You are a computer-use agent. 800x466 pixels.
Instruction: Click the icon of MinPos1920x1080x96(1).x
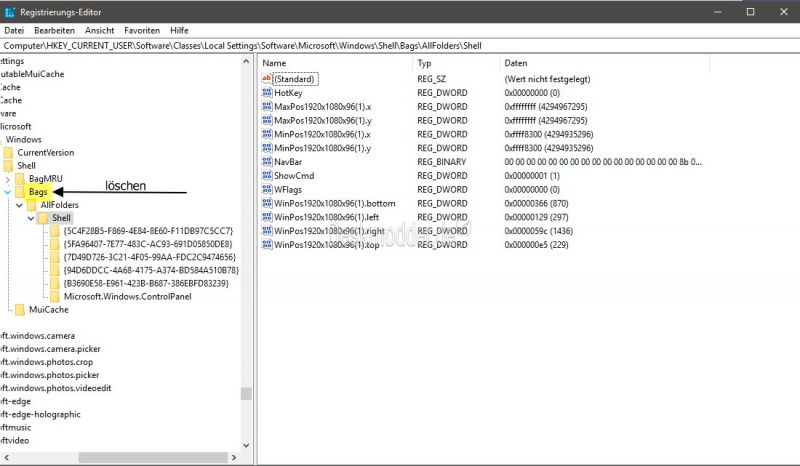[266, 134]
